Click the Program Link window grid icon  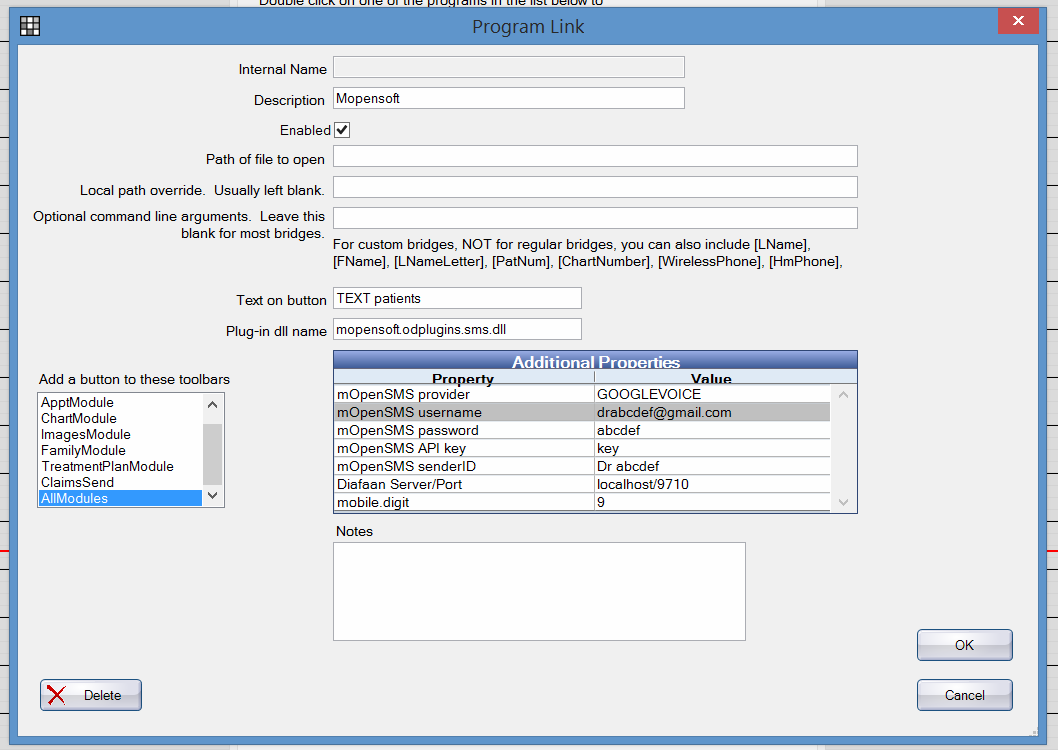tap(30, 26)
